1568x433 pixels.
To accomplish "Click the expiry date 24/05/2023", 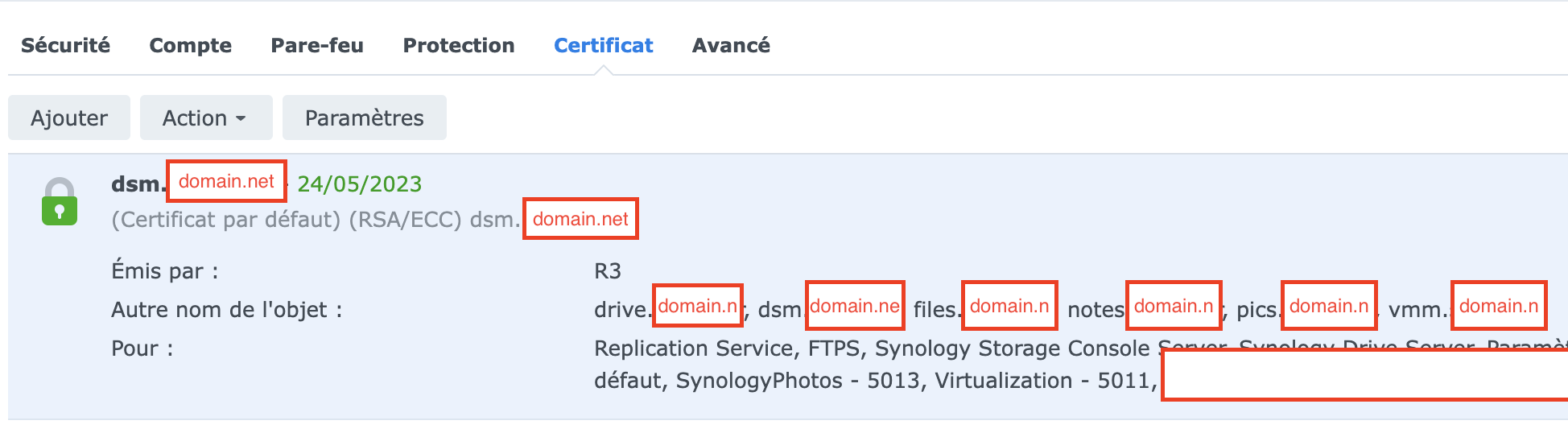I will pyautogui.click(x=360, y=184).
